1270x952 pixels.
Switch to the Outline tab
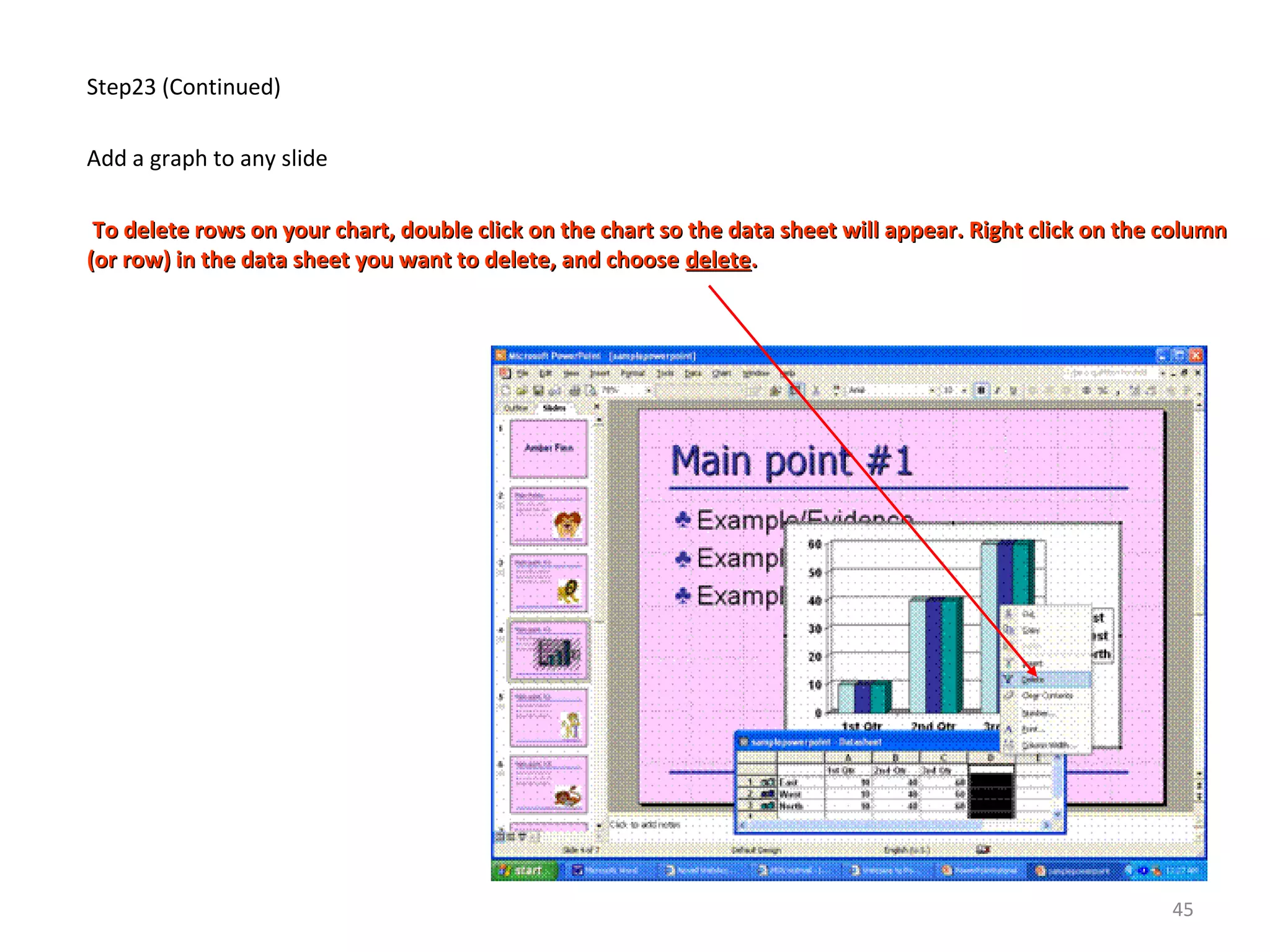(515, 408)
